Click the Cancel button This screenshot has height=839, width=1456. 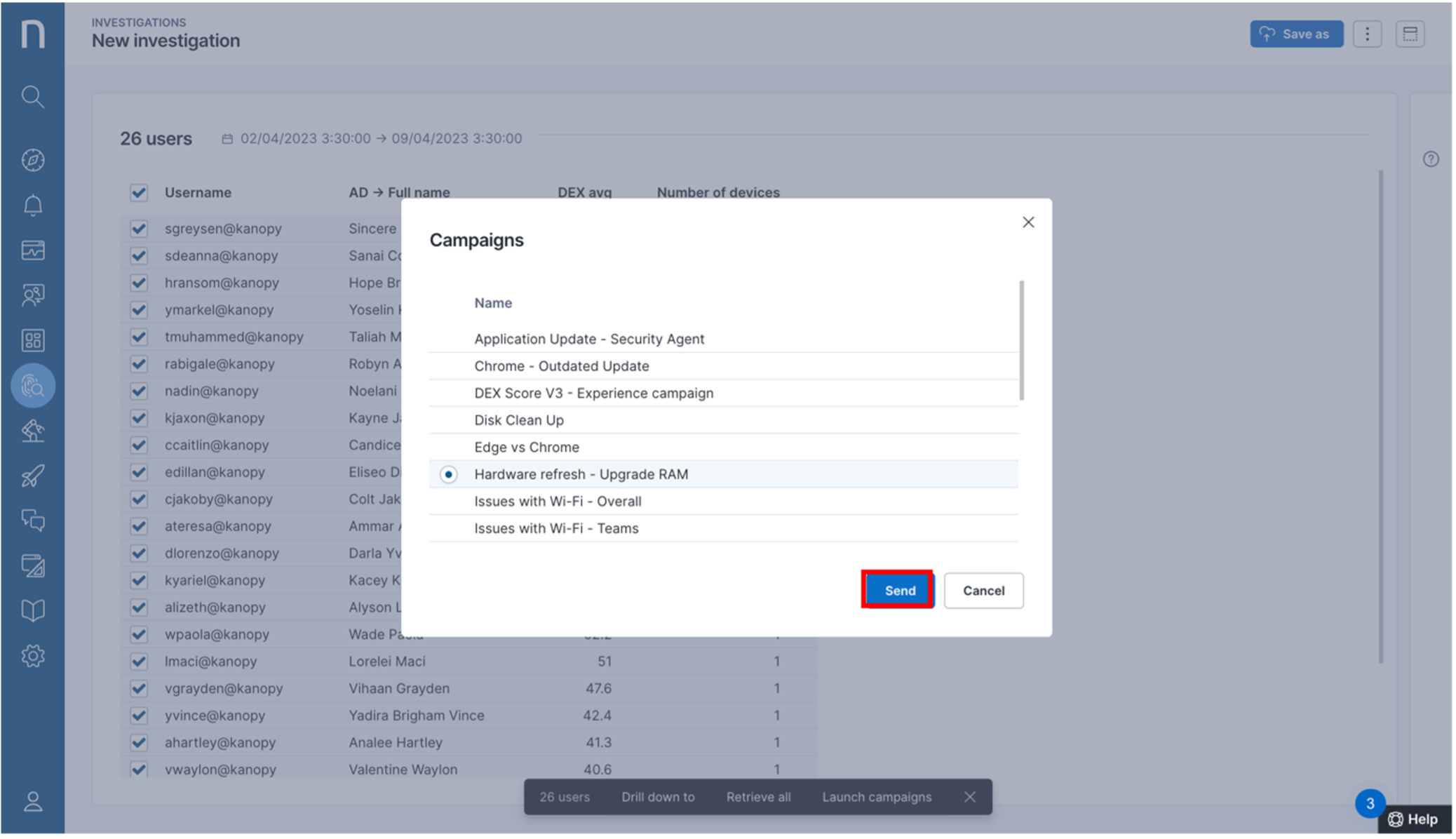pyautogui.click(x=983, y=591)
